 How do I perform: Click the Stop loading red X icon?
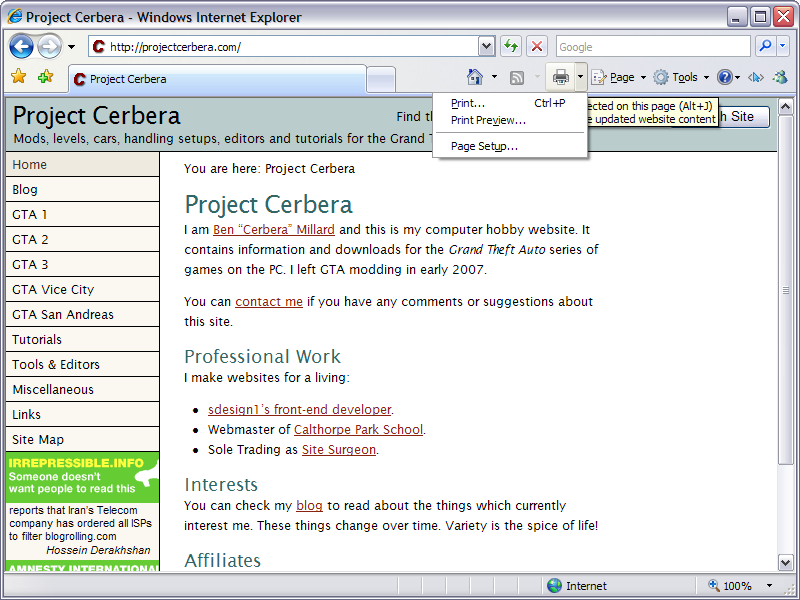(537, 47)
